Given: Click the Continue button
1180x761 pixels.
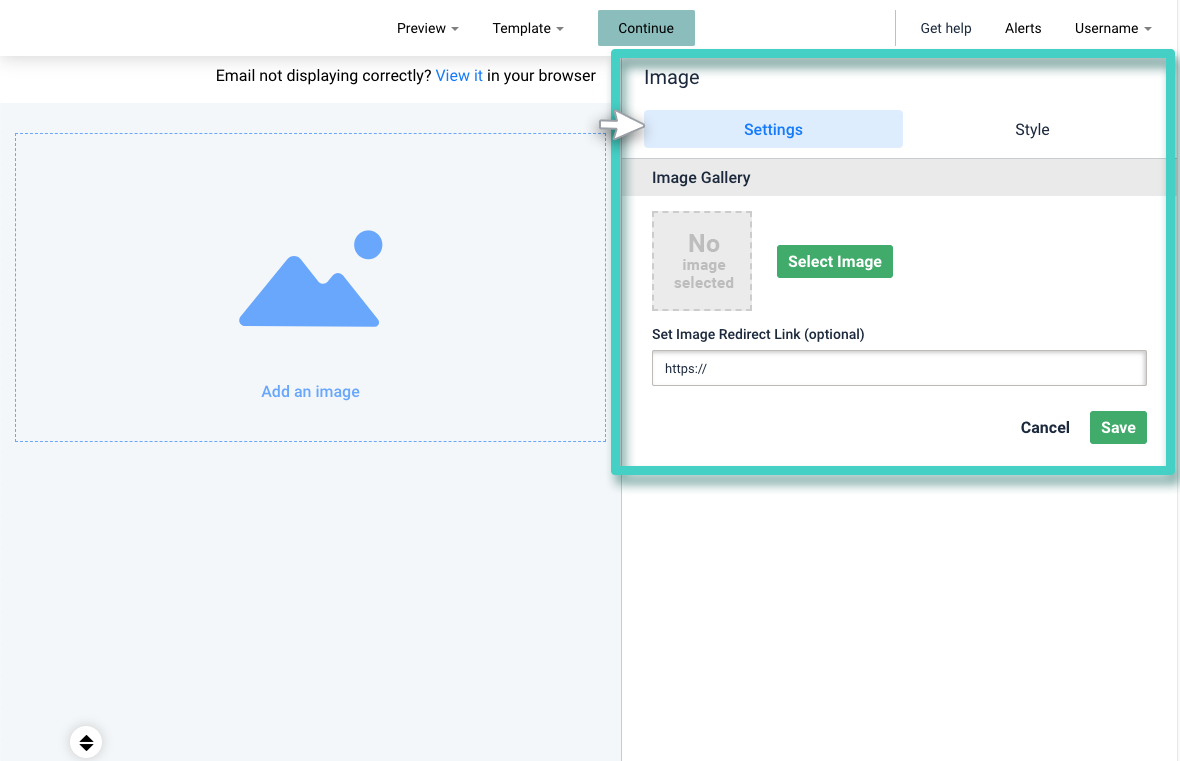Looking at the screenshot, I should pyautogui.click(x=646, y=29).
